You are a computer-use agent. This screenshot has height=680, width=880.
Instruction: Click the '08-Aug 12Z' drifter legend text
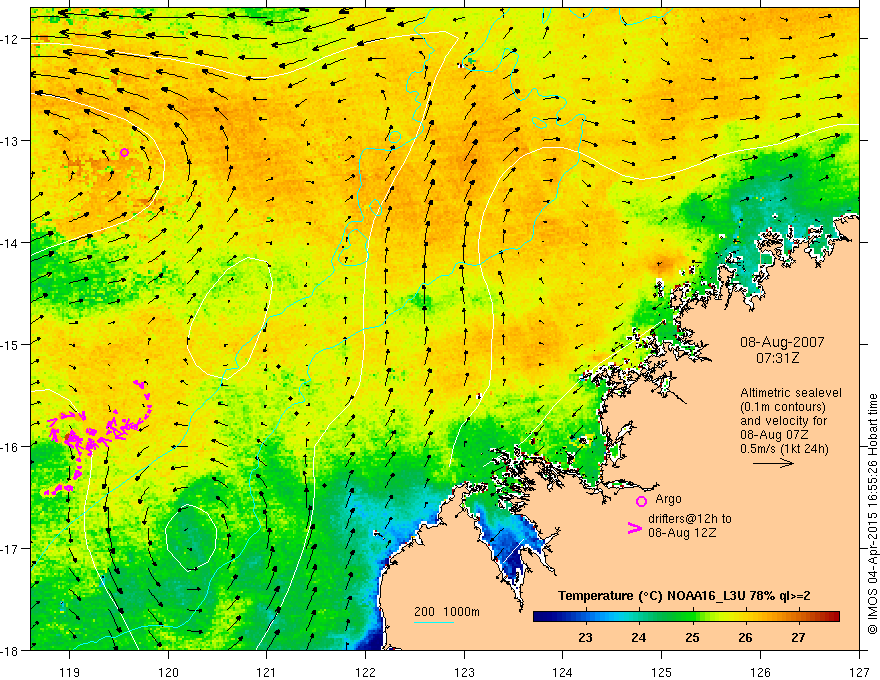(682, 532)
